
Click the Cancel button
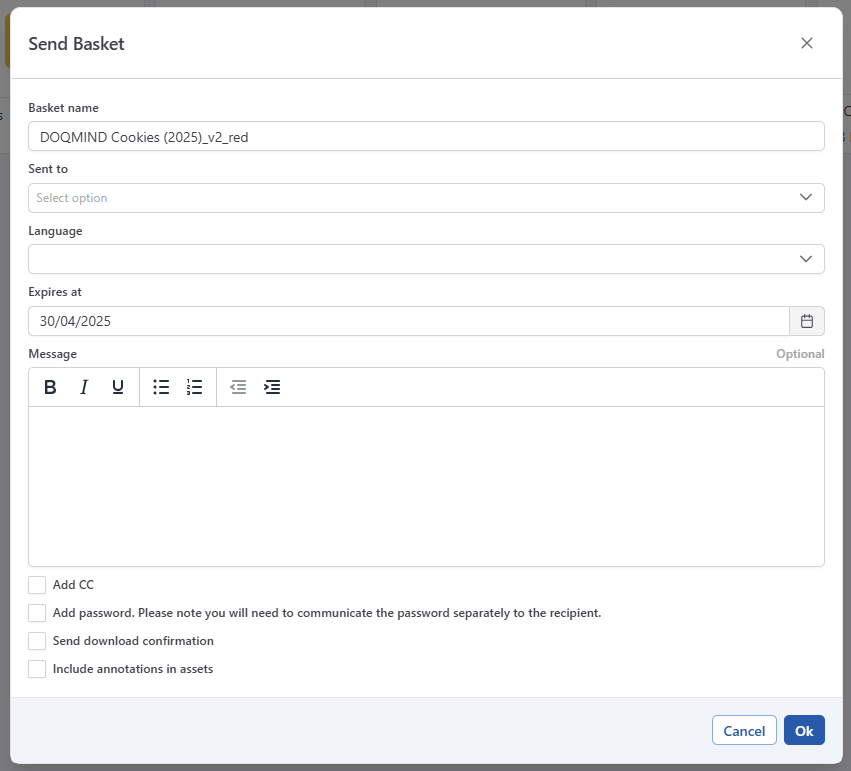(x=744, y=730)
